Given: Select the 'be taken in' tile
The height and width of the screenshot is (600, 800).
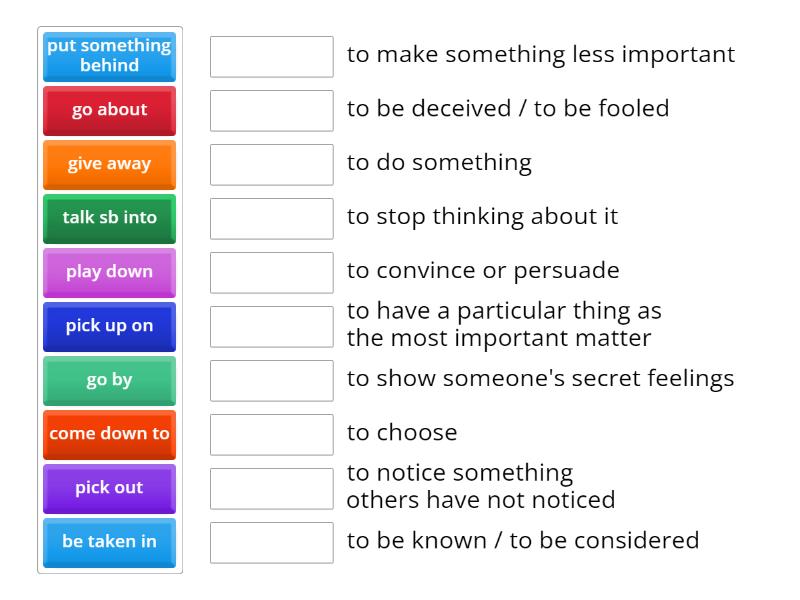Looking at the screenshot, I should [108, 542].
